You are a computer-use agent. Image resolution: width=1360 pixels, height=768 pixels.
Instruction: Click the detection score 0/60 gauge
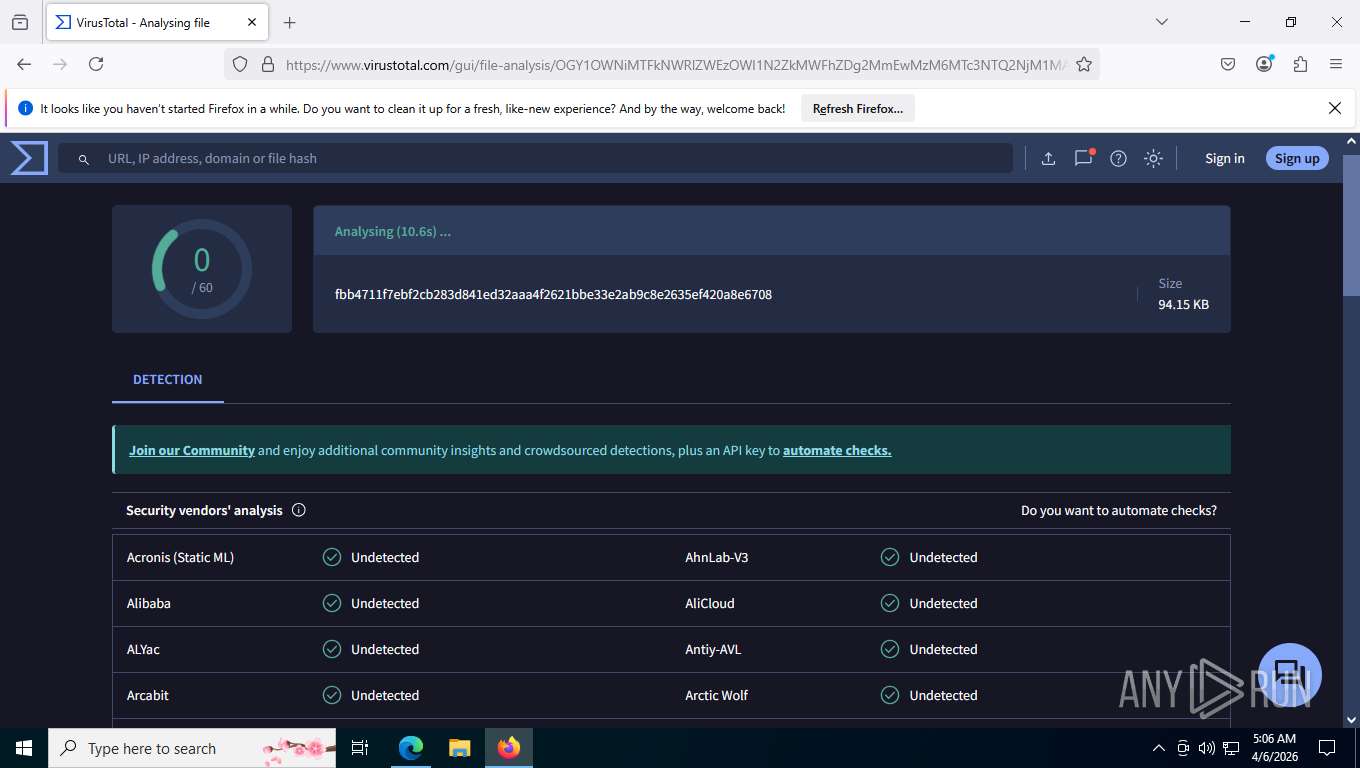202,269
